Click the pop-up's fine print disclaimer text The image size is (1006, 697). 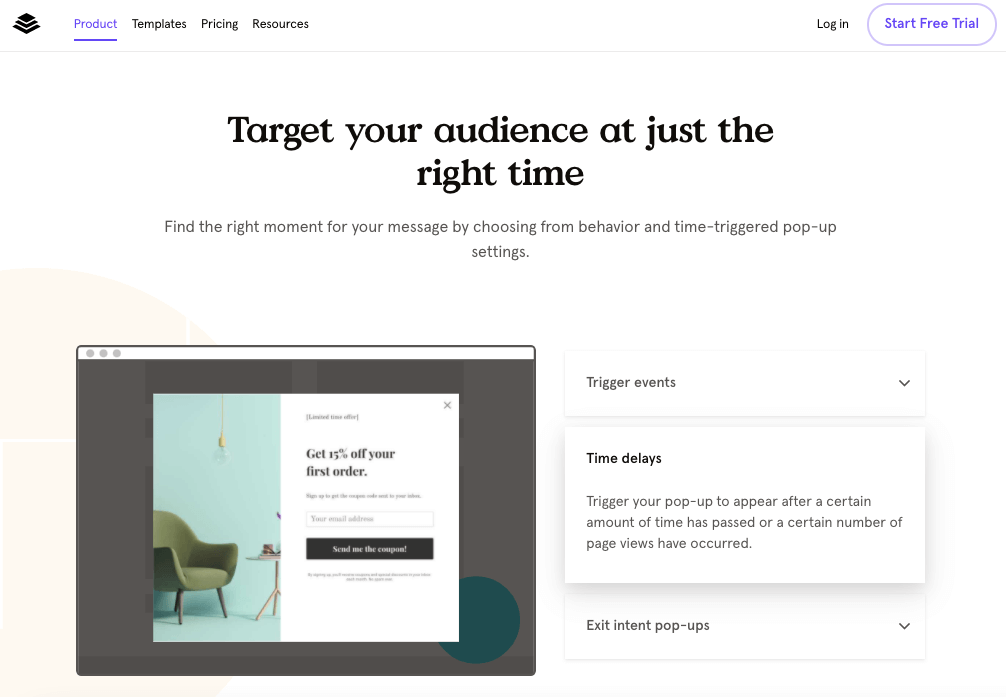coord(370,576)
